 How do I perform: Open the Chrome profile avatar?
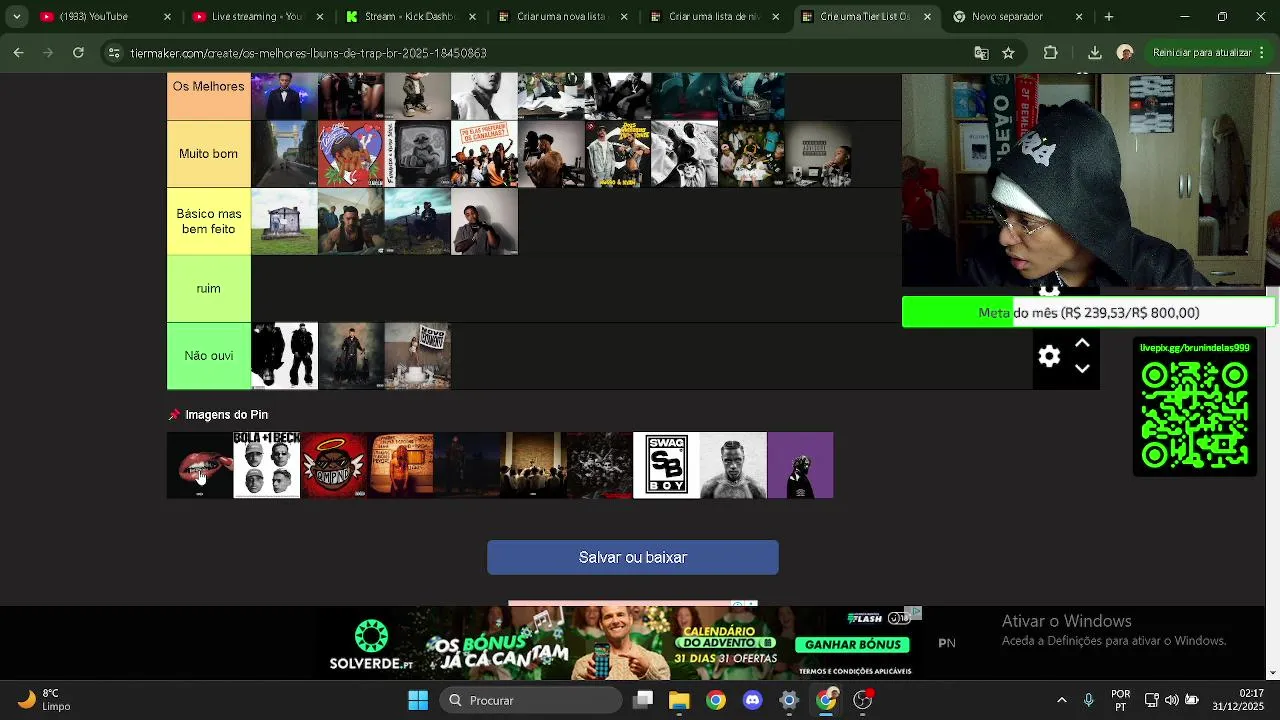[1125, 53]
